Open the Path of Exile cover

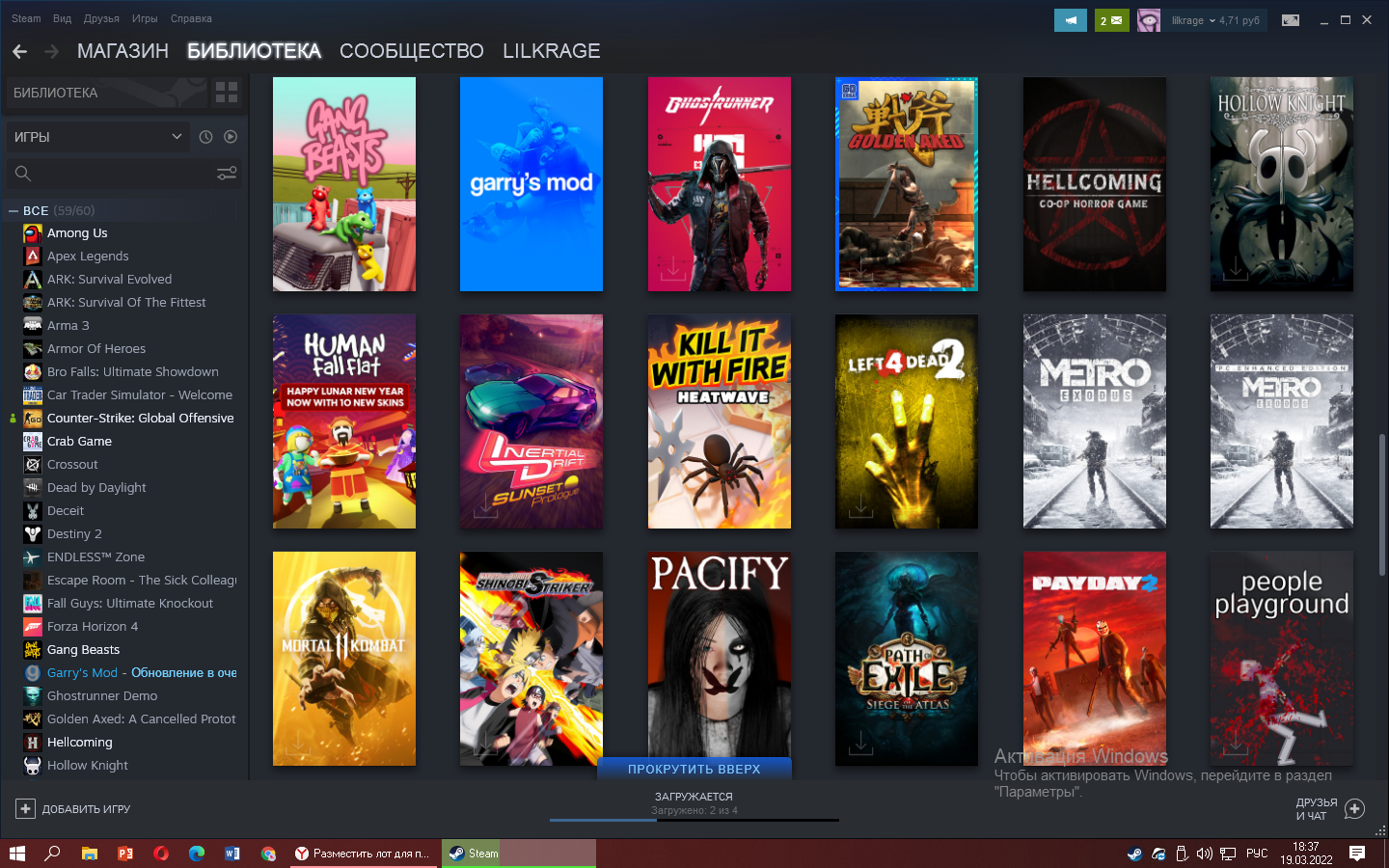pos(907,659)
